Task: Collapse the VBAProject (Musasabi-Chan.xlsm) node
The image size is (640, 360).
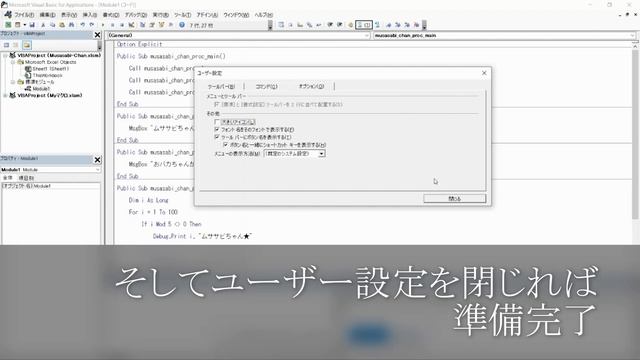Action: click(5, 55)
